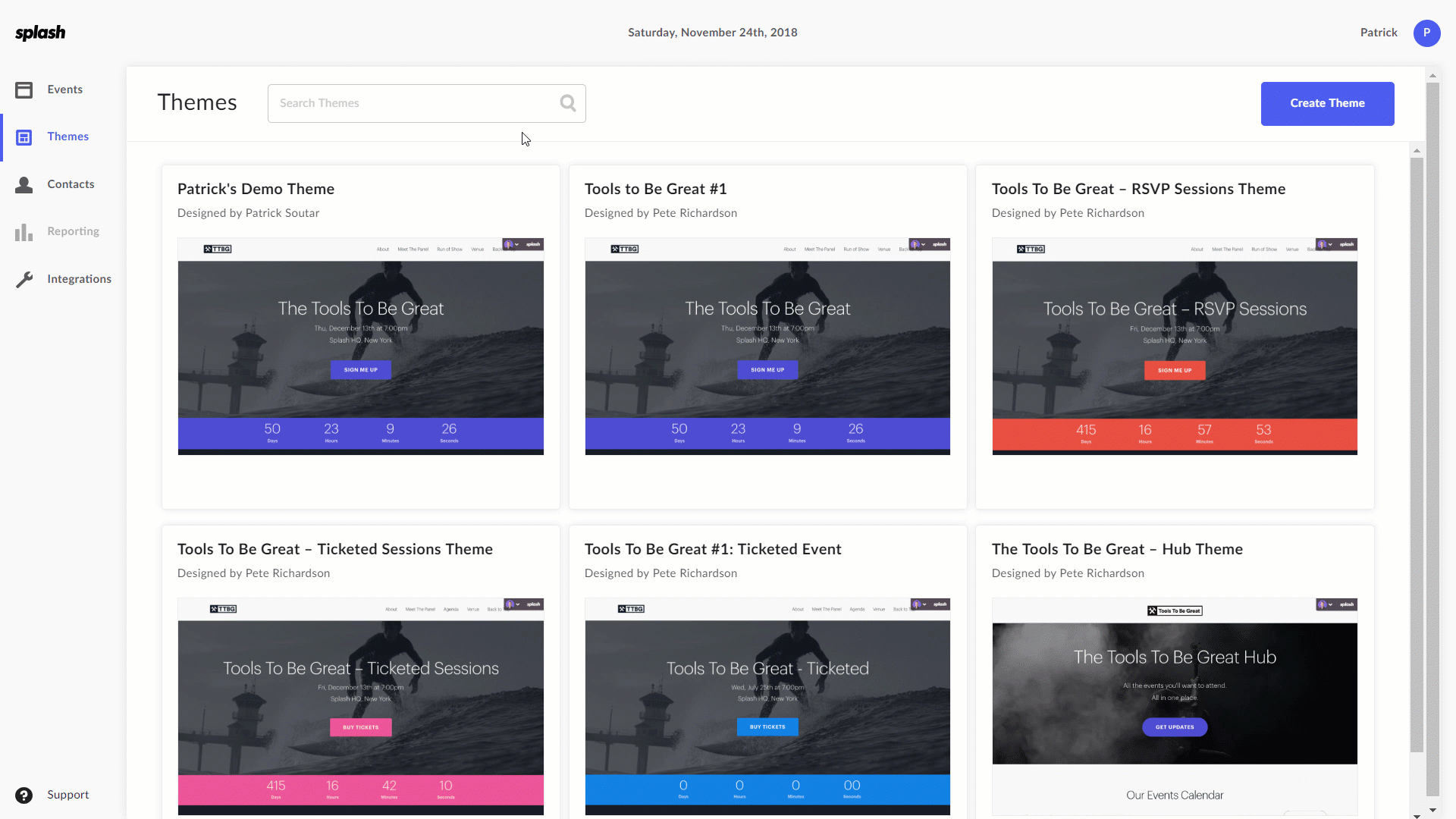This screenshot has height=819, width=1456.
Task: Click the Contacts person icon
Action: [x=24, y=184]
